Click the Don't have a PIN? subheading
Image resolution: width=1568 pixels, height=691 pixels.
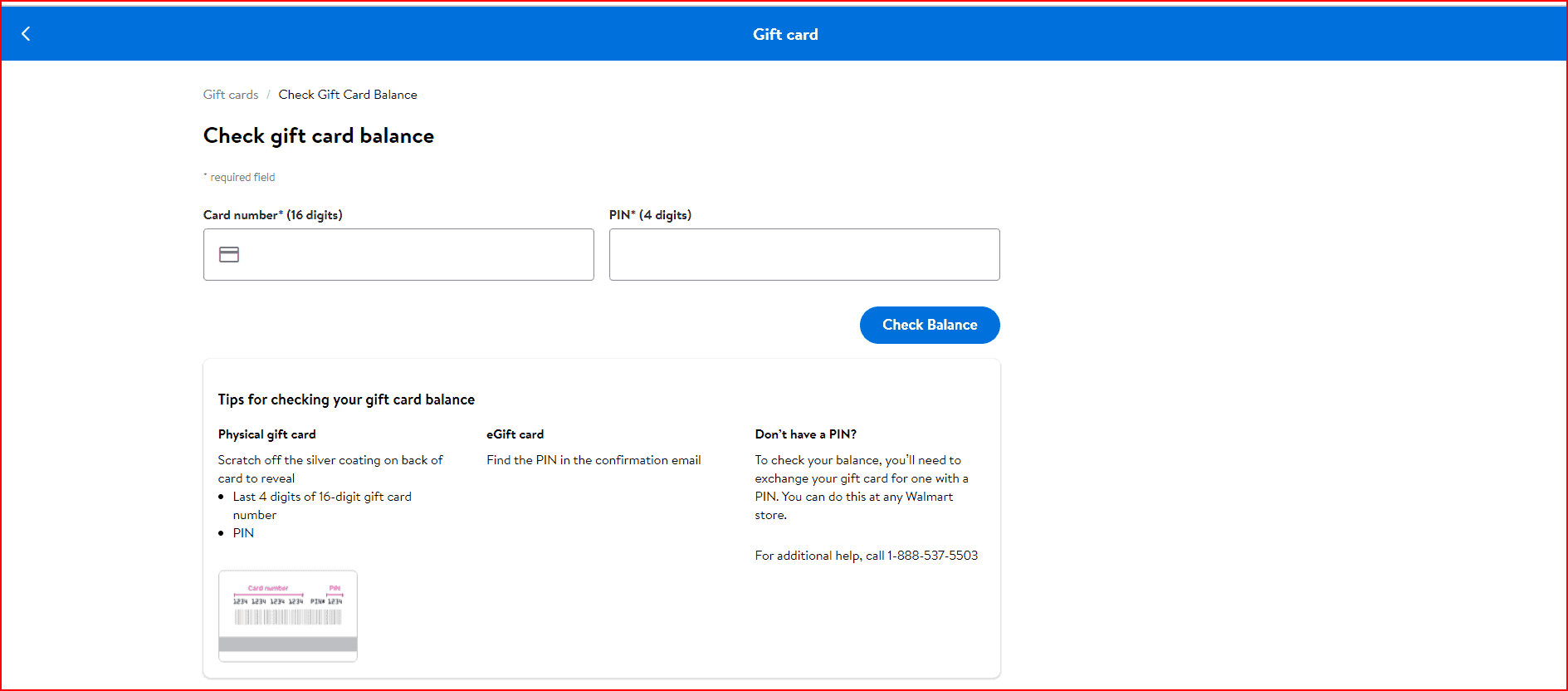click(805, 434)
